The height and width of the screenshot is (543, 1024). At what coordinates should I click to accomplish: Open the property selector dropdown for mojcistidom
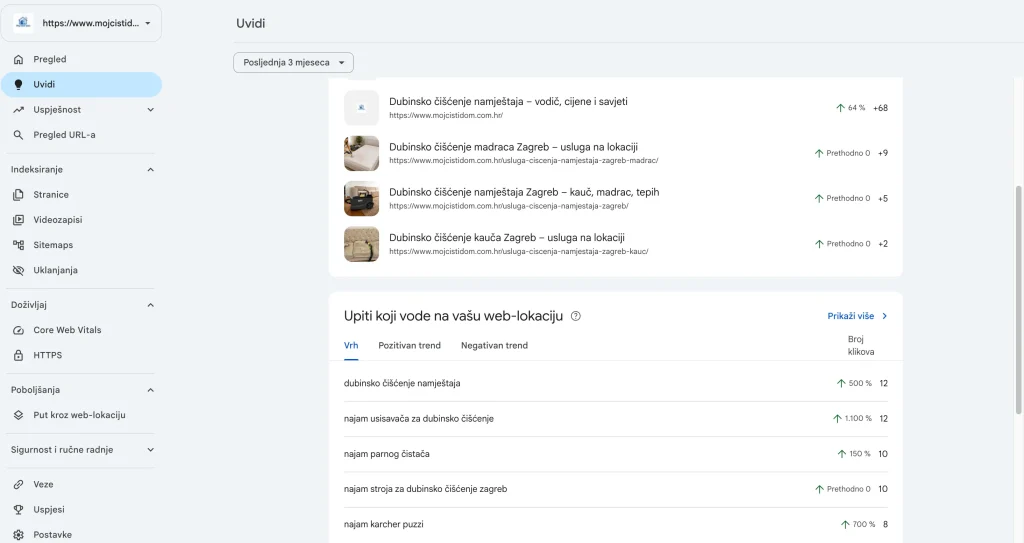[82, 23]
